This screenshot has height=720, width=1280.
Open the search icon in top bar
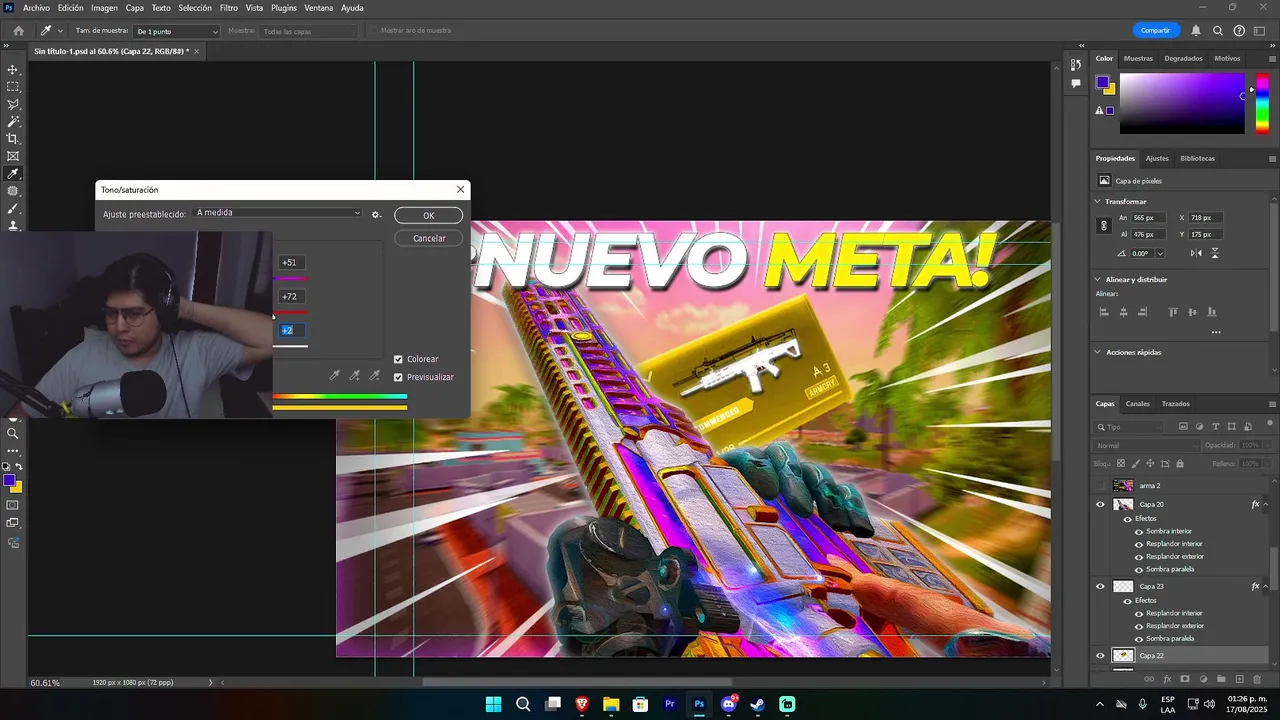click(1218, 31)
